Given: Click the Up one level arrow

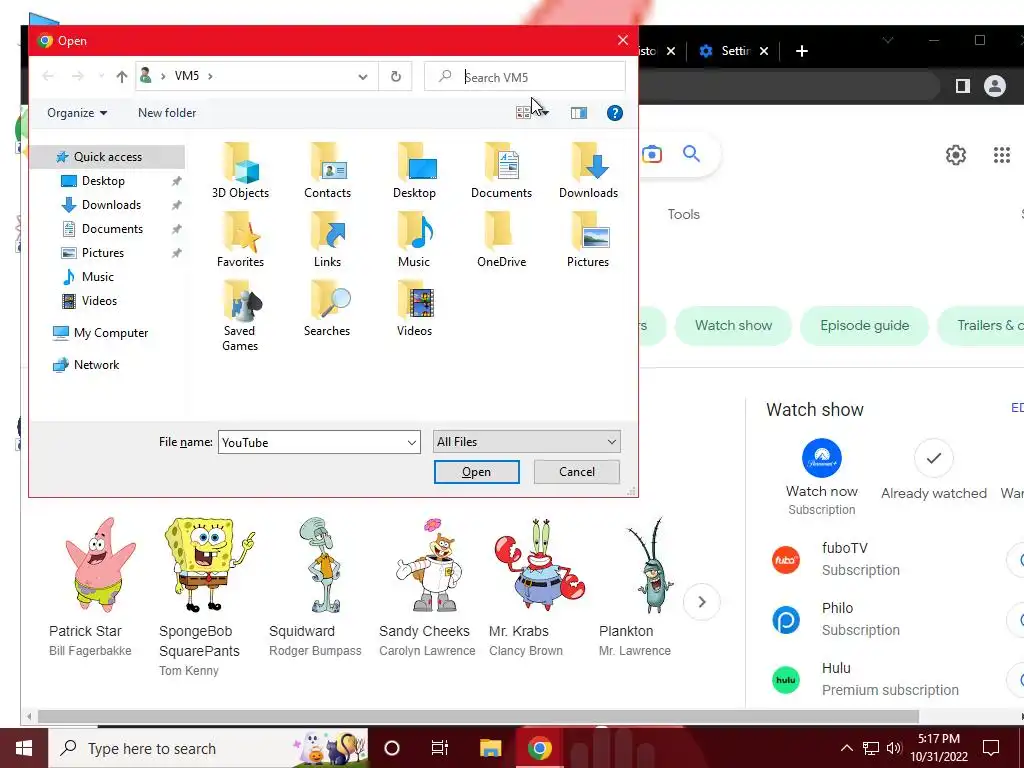Looking at the screenshot, I should [x=121, y=77].
